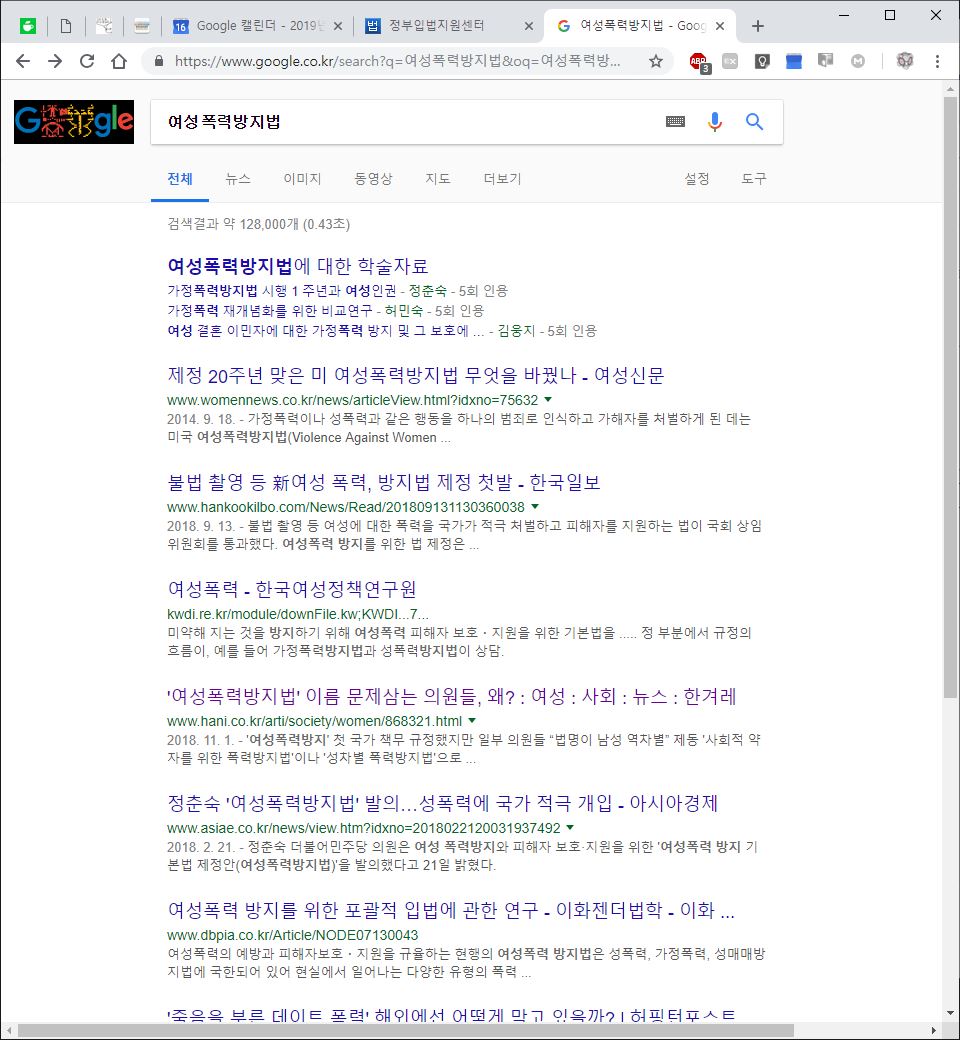960x1040 pixels.
Task: Open the 한국여성정책연구원 여성폭력 result
Action: click(x=292, y=589)
